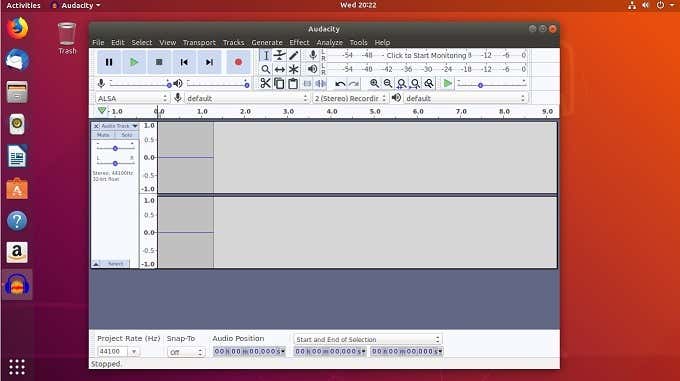Image resolution: width=680 pixels, height=381 pixels.
Task: Select the Draw (pencil) tool
Action: (x=294, y=55)
